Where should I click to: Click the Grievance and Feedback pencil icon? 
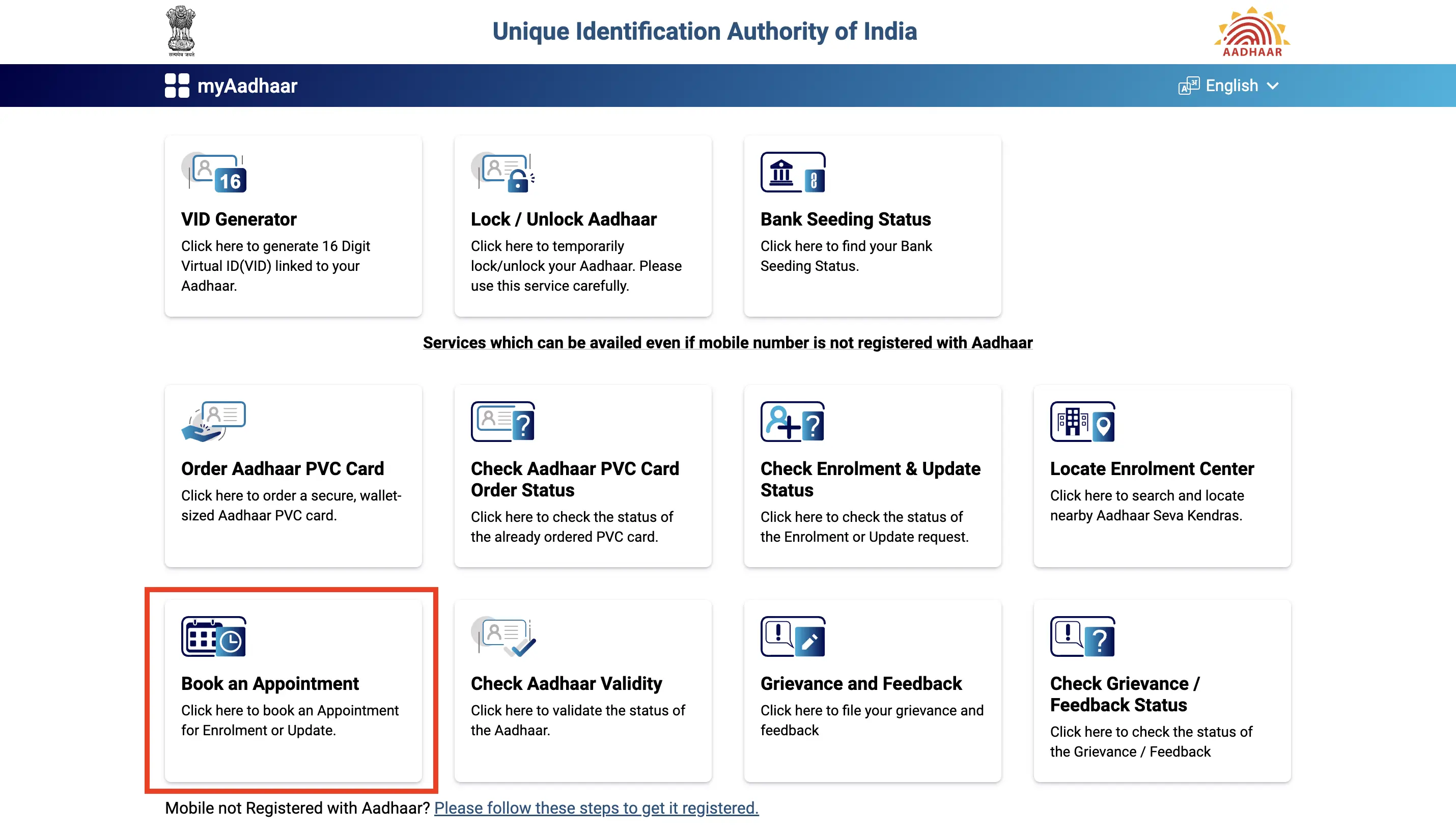810,642
